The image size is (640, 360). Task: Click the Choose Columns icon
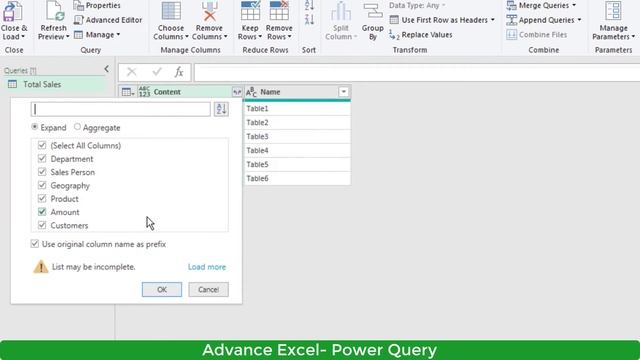[x=171, y=11]
